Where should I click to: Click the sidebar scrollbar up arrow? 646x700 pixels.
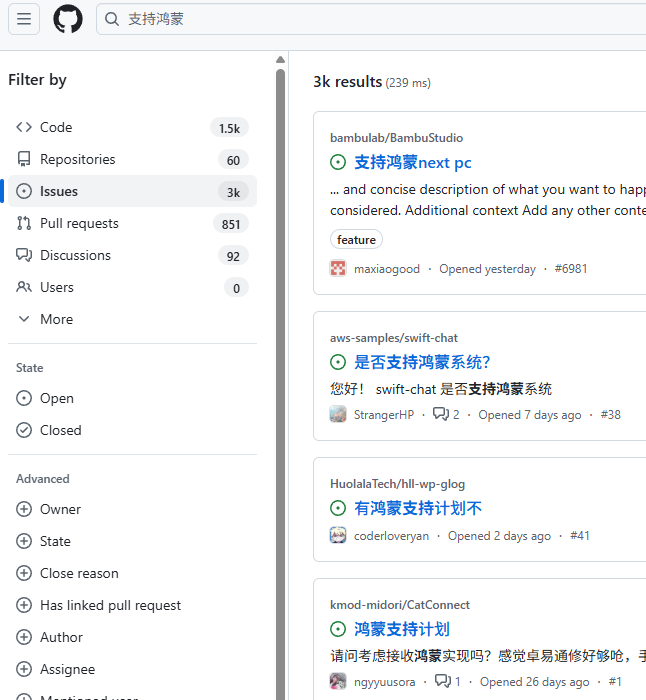280,59
